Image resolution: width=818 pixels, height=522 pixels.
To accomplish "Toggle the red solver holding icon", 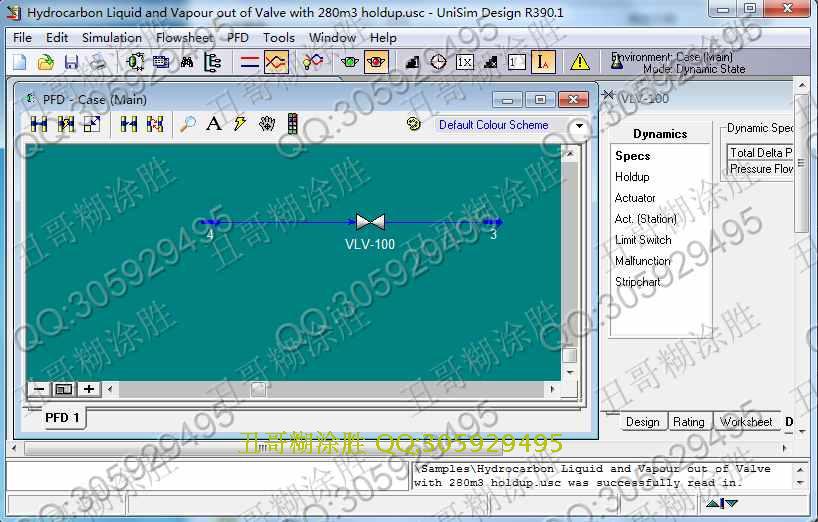I will [x=376, y=62].
